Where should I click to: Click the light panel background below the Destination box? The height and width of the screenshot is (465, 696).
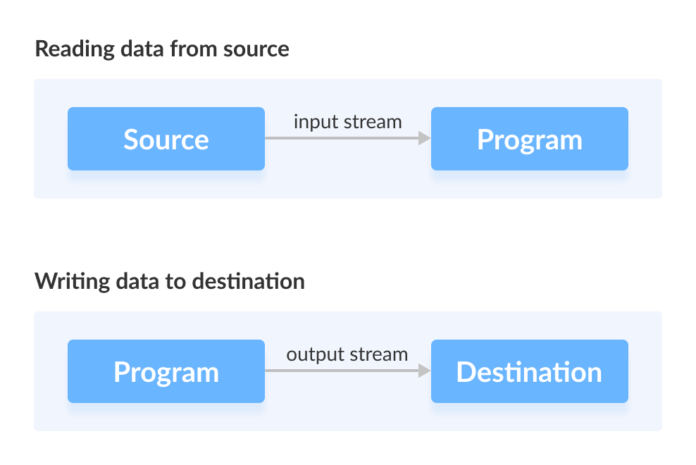tap(530, 418)
